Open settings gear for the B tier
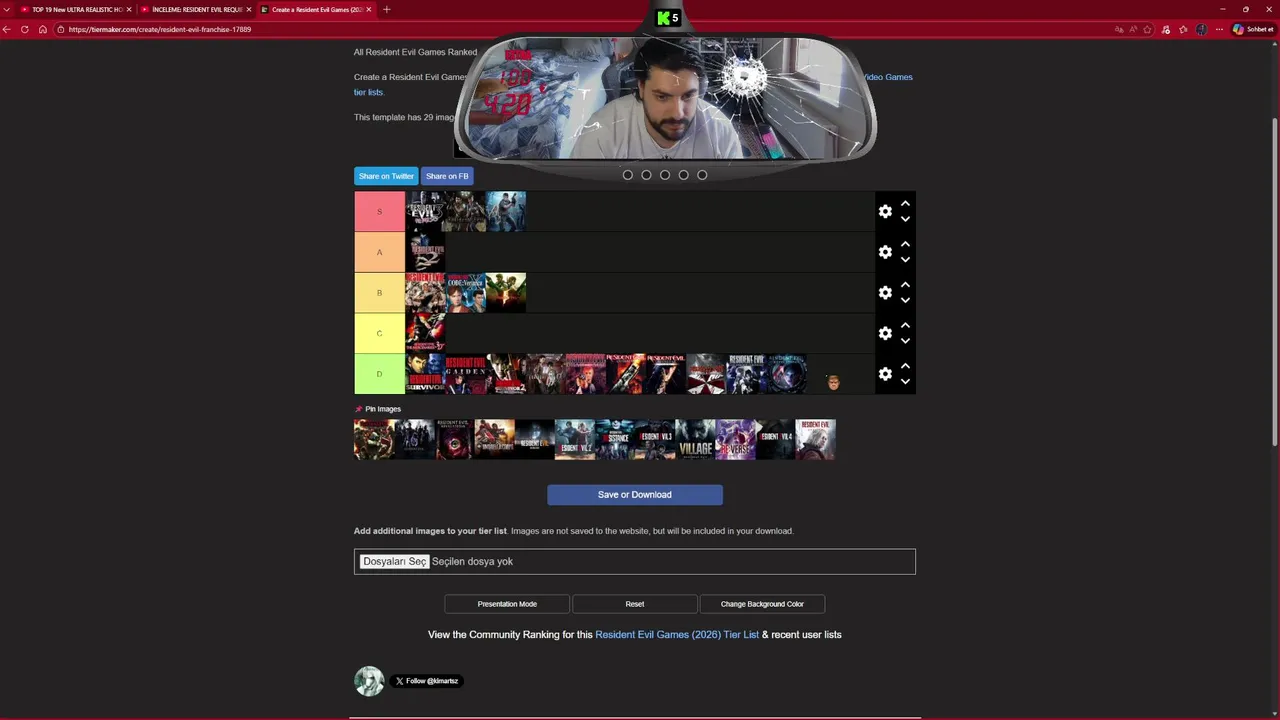The width and height of the screenshot is (1280, 720). coord(885,292)
